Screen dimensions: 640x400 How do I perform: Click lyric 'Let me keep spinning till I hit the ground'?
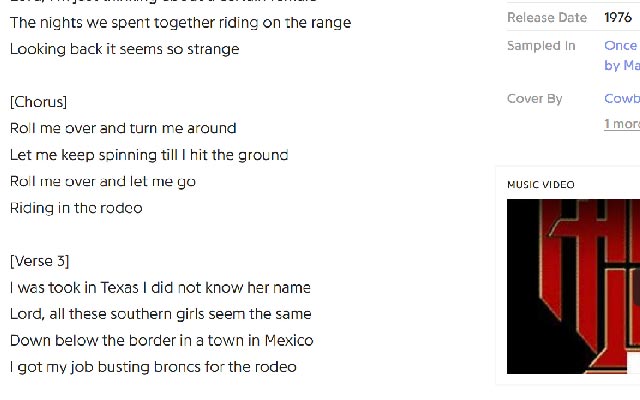149,155
